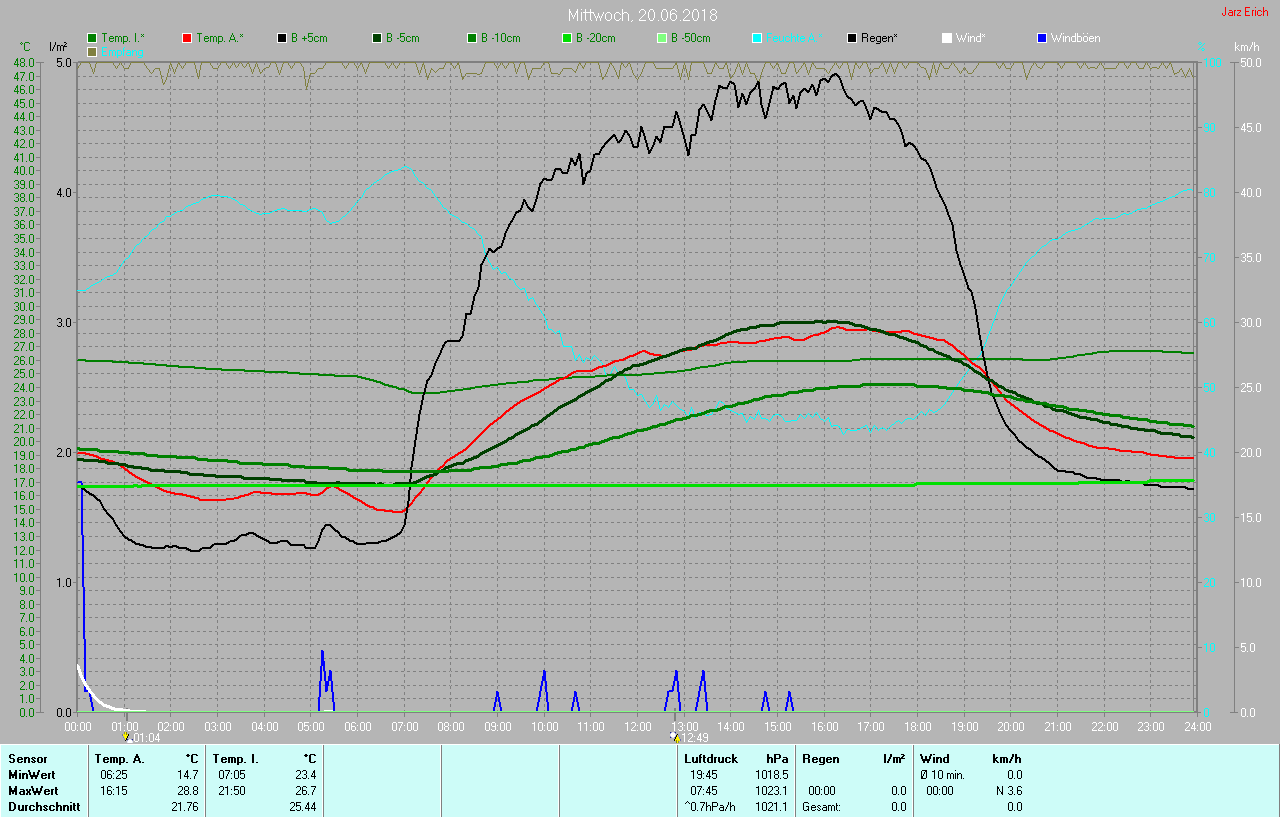Click the Durchschnitt row label
The height and width of the screenshot is (817, 1280).
pyautogui.click(x=42, y=807)
